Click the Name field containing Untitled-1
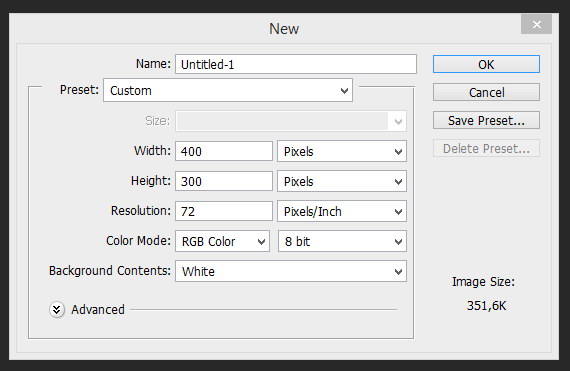 click(296, 64)
